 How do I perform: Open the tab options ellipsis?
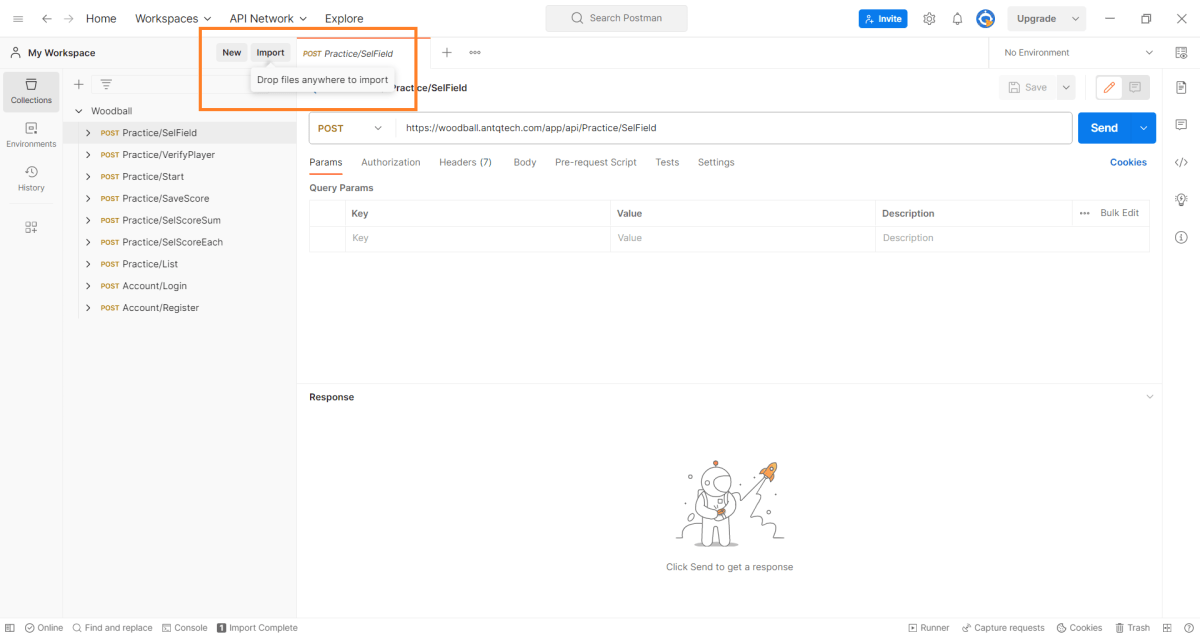[x=475, y=52]
